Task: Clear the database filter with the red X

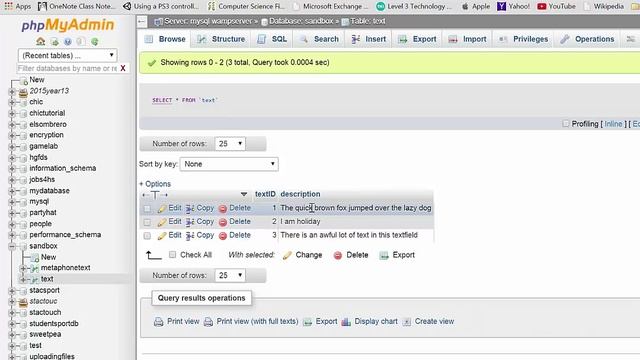Action: [x=122, y=68]
